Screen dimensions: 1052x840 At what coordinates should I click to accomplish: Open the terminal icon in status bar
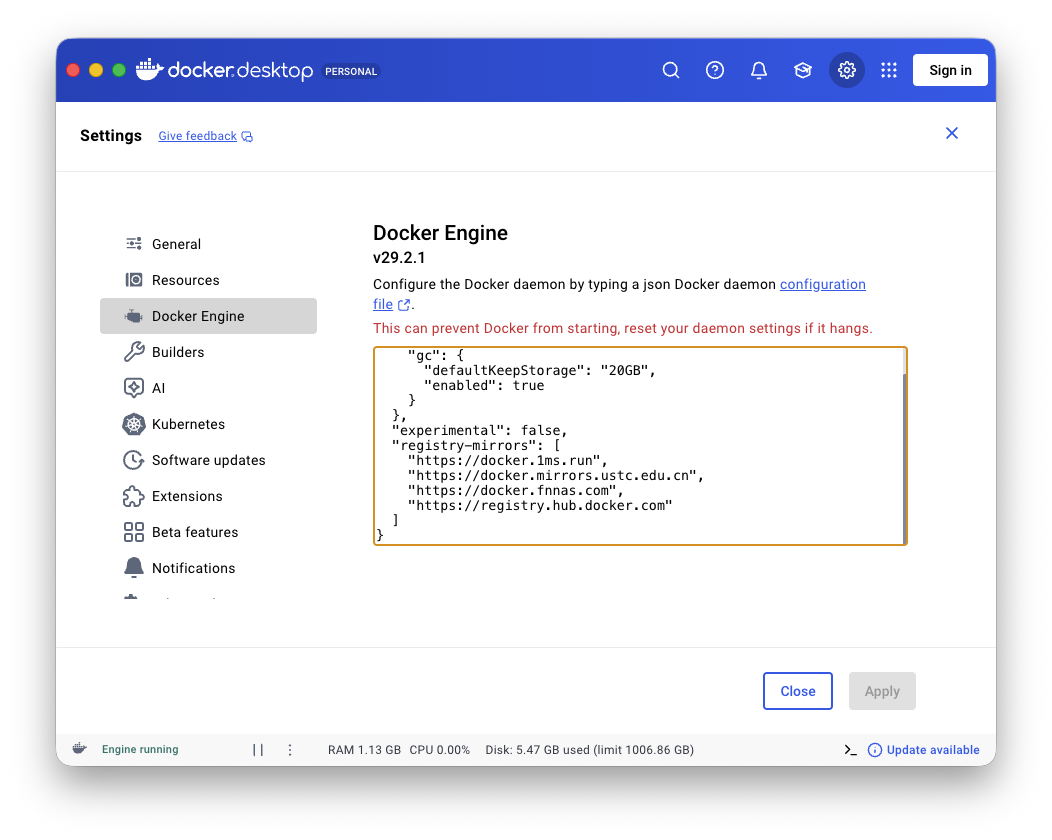[x=850, y=749]
